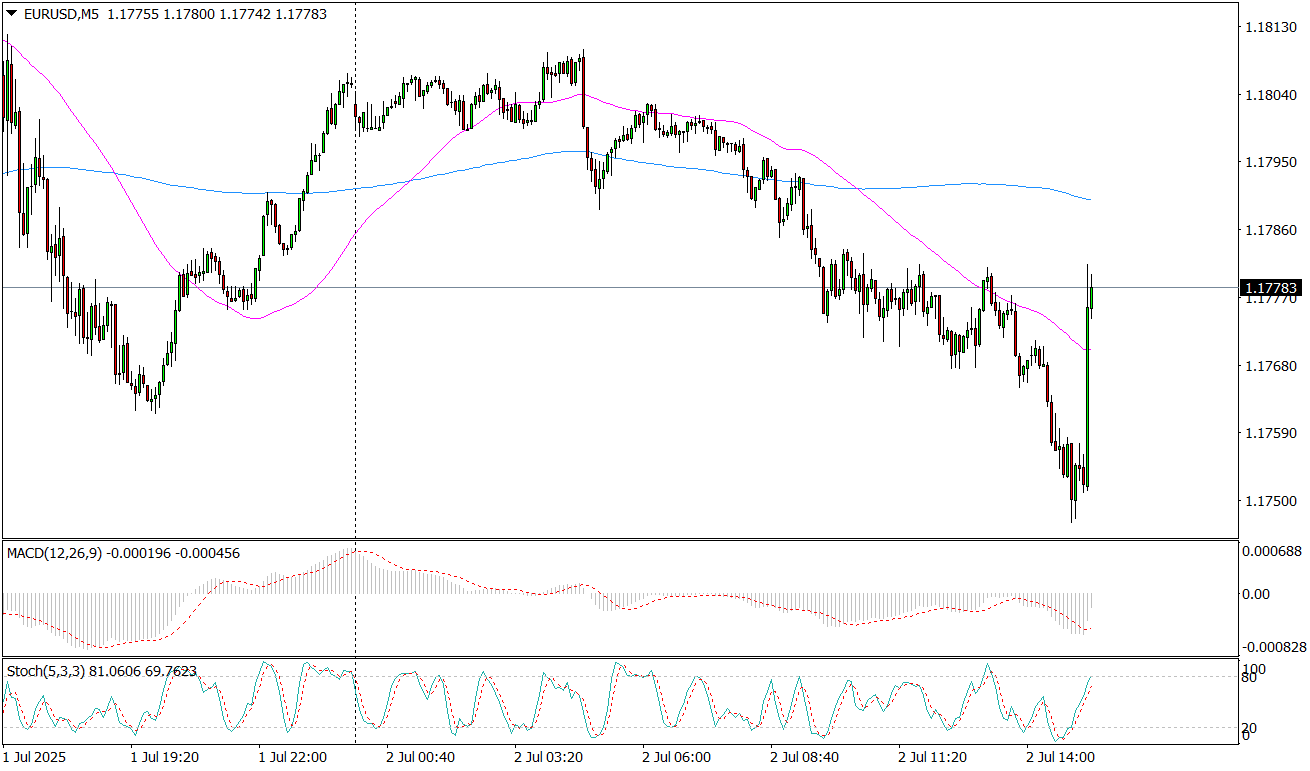This screenshot has width=1310, height=771.
Task: Click the 2 Jul 06:00 time label
Action: tap(677, 758)
